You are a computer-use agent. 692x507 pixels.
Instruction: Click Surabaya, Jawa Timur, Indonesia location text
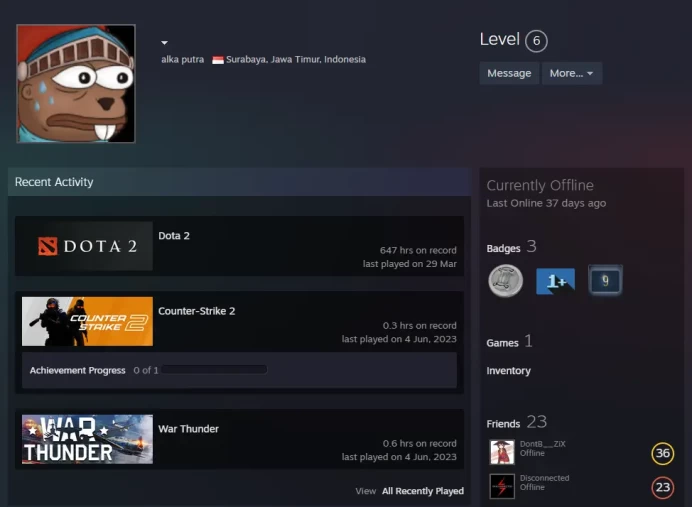[x=296, y=60]
